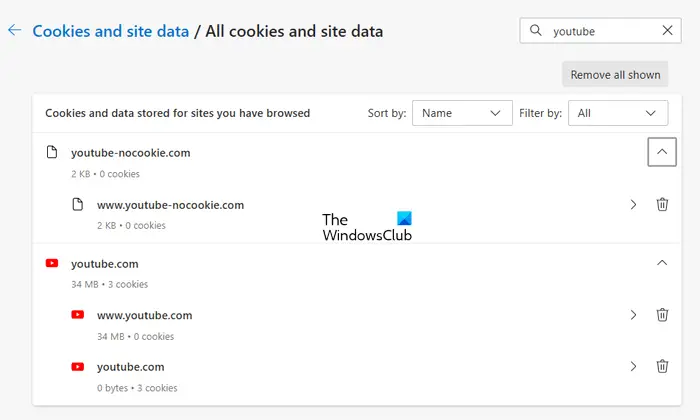Screen dimensions: 700x420
Task: Open details arrow for youtube.com 0 bytes entry
Action: tap(633, 366)
